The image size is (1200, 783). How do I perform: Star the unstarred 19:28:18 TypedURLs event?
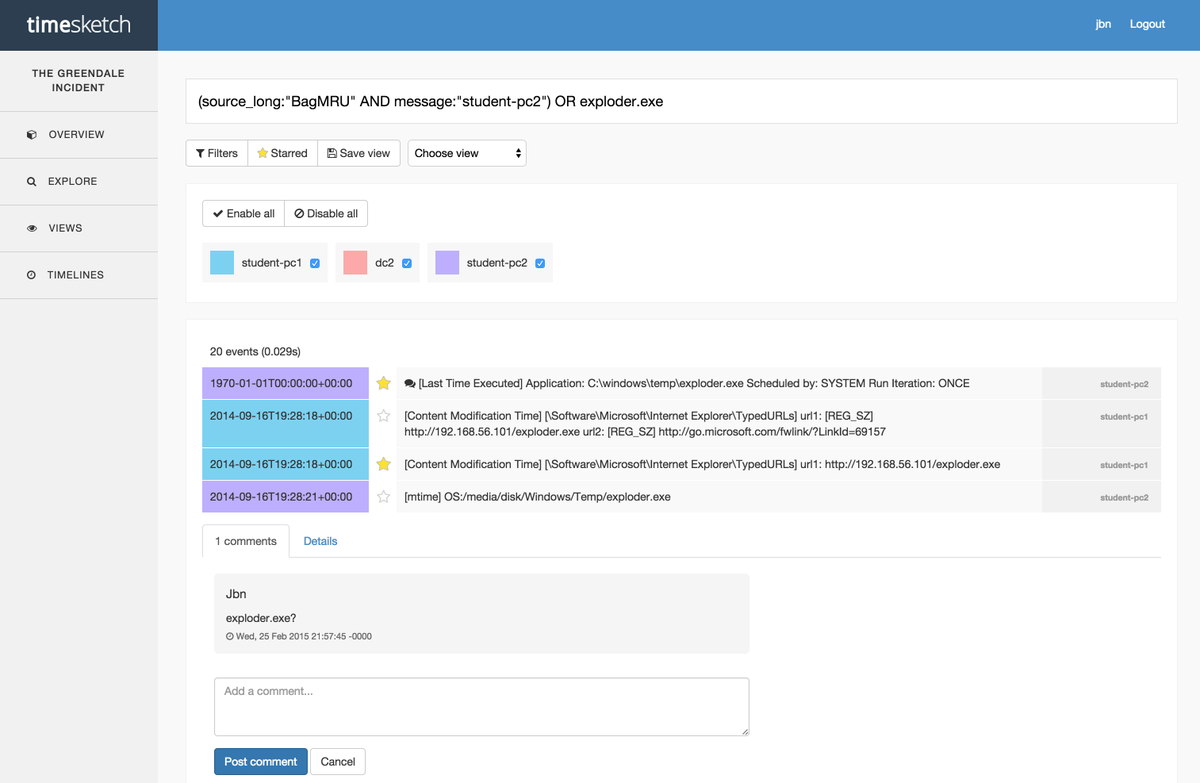pos(383,416)
